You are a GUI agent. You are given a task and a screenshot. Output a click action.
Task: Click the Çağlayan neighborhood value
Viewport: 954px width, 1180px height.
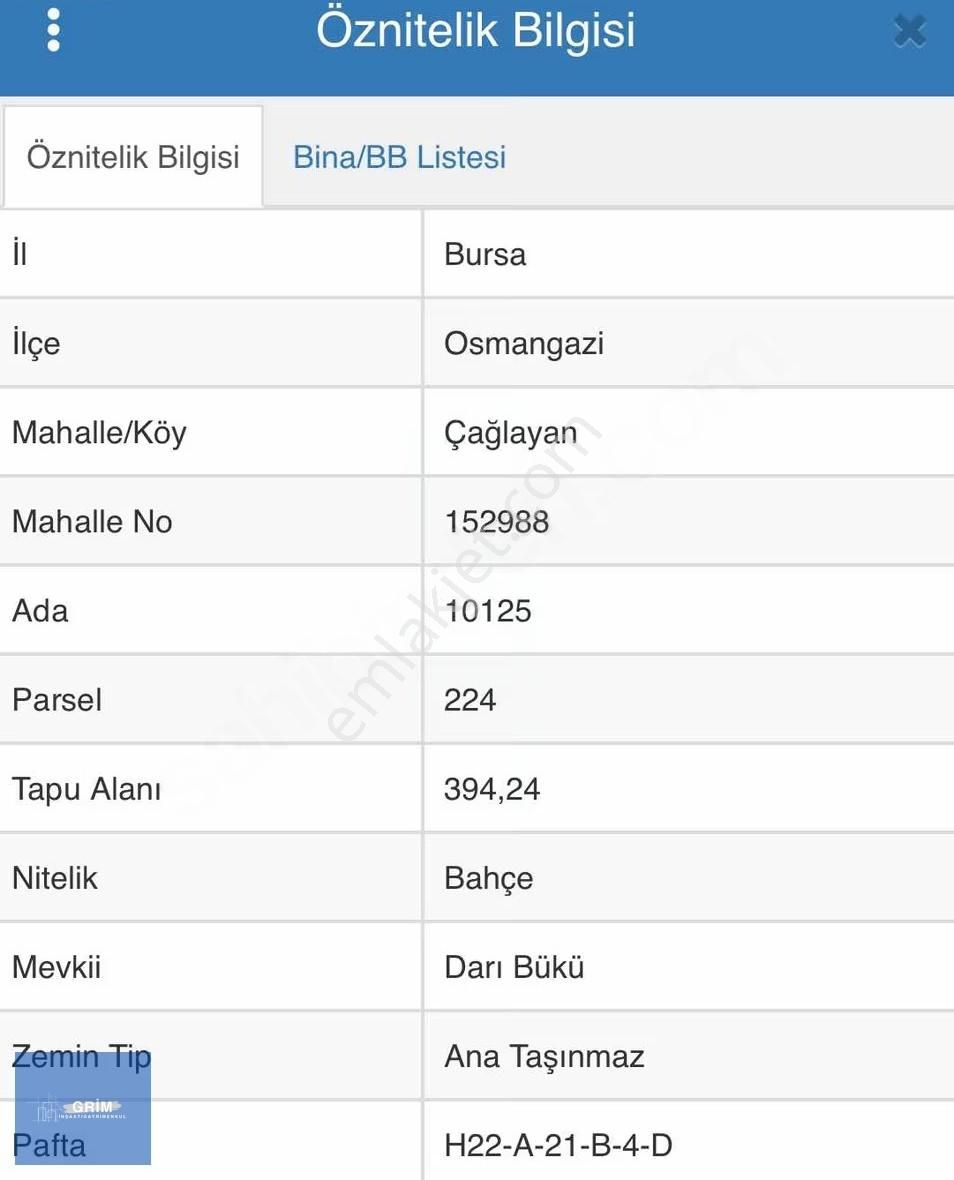[x=512, y=432]
